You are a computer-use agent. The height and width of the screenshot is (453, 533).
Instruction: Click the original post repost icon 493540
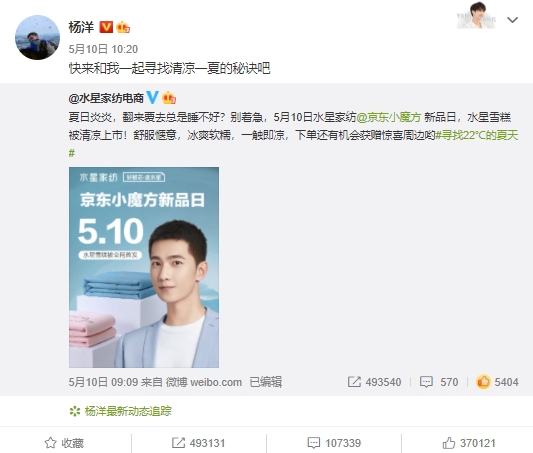click(374, 382)
